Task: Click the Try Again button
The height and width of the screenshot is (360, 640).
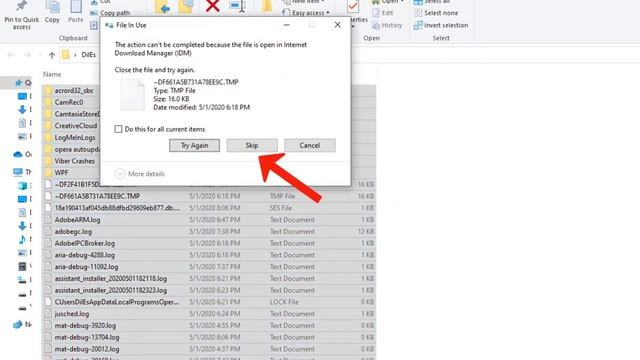Action: click(194, 145)
